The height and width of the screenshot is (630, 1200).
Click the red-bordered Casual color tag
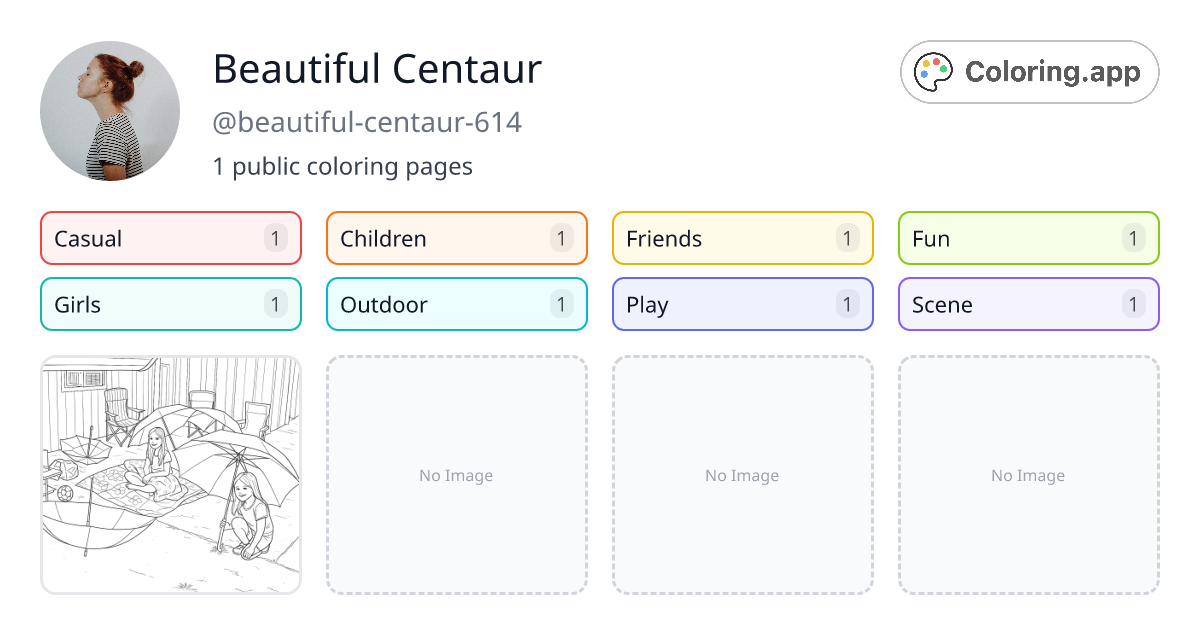170,238
